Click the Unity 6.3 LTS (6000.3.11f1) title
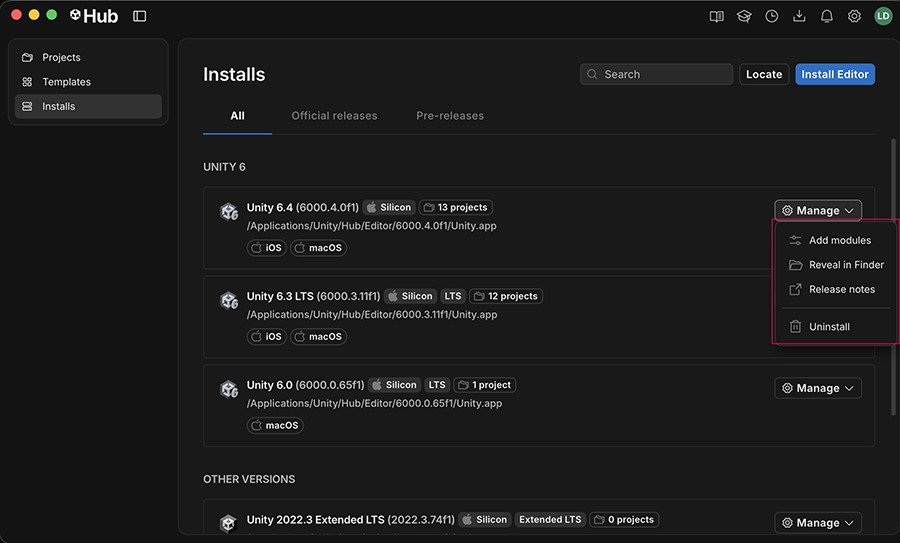 coord(313,296)
